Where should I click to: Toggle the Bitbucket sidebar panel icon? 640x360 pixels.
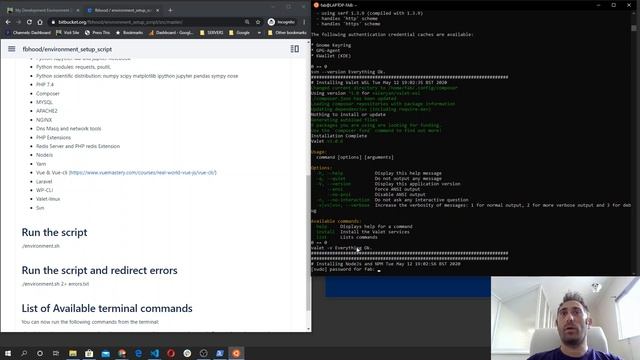[294, 49]
